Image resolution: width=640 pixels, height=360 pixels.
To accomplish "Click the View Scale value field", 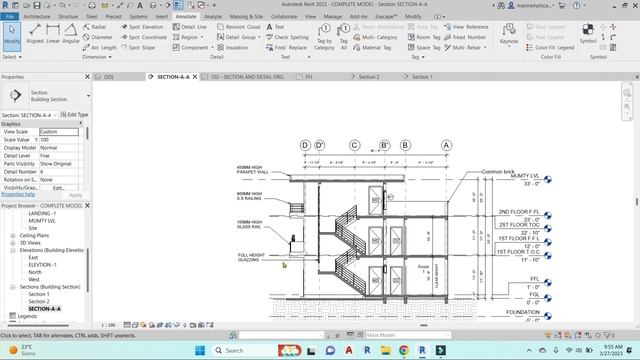I will coord(59,132).
